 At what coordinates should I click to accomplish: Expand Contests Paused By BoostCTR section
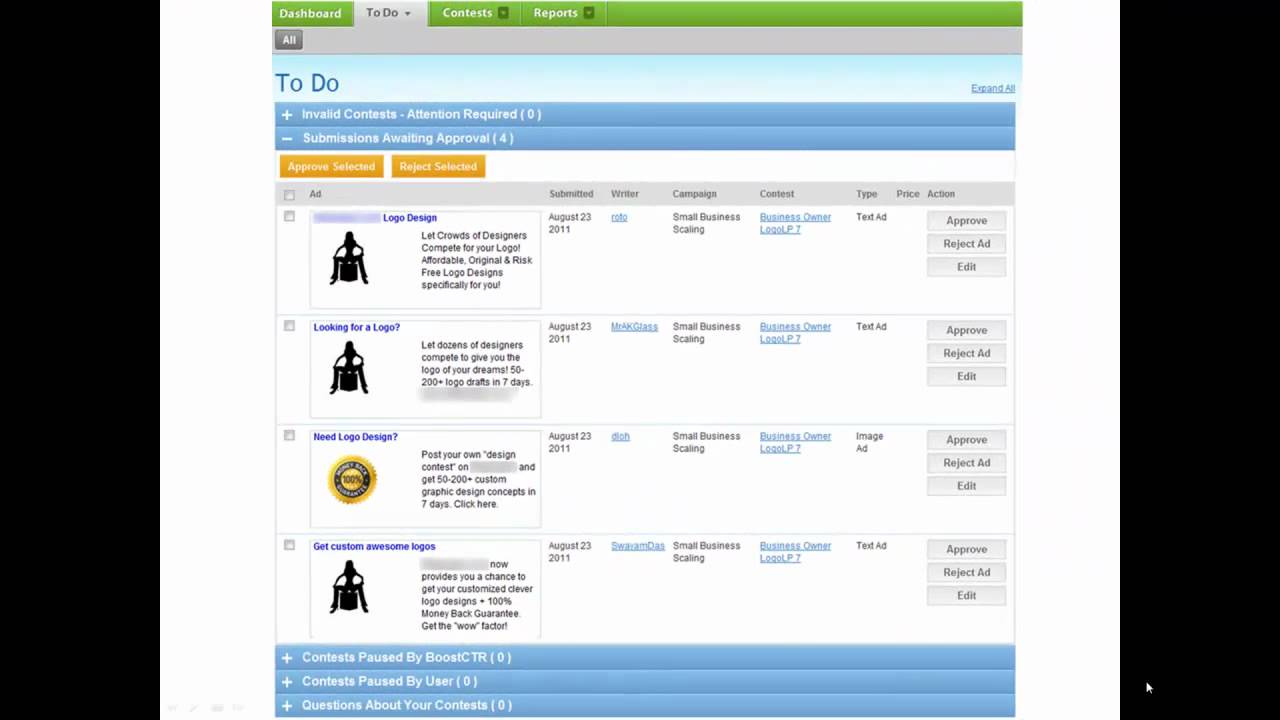point(645,657)
